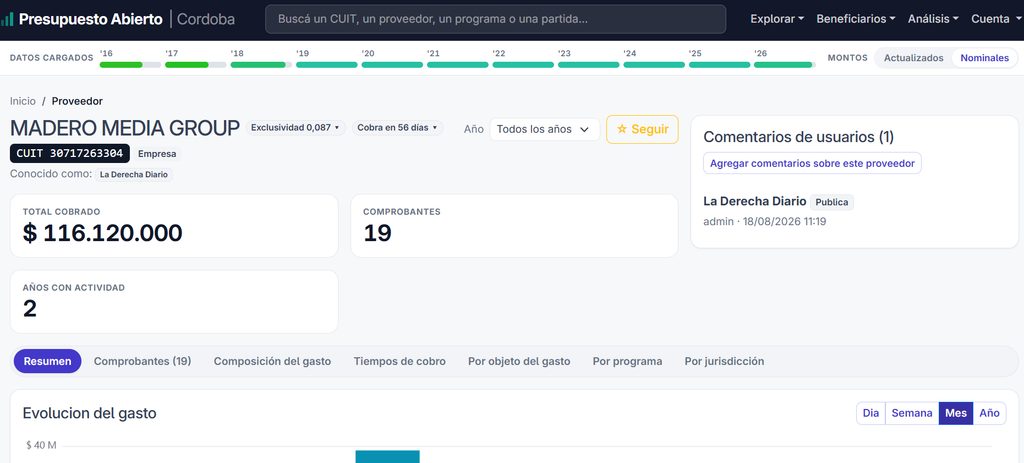Open the Explorar dropdown menu
The height and width of the screenshot is (463, 1024).
click(x=777, y=19)
